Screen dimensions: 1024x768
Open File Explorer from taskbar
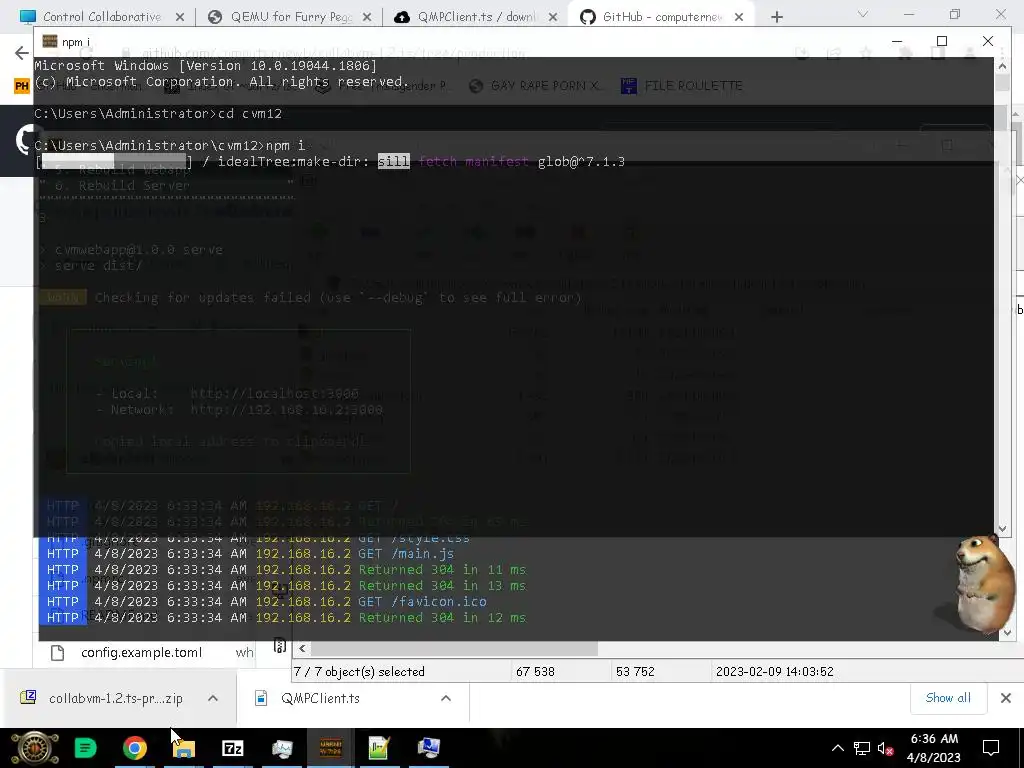tap(184, 748)
